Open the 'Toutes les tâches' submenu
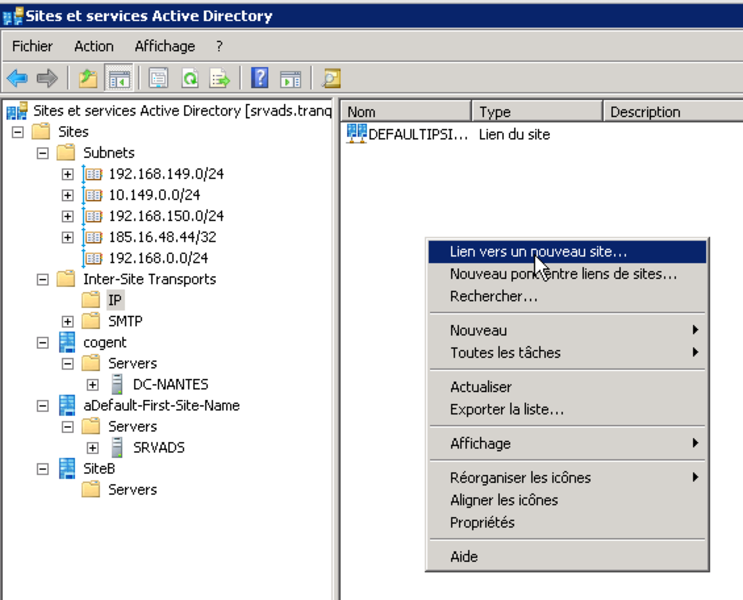The image size is (743, 600). [567, 353]
